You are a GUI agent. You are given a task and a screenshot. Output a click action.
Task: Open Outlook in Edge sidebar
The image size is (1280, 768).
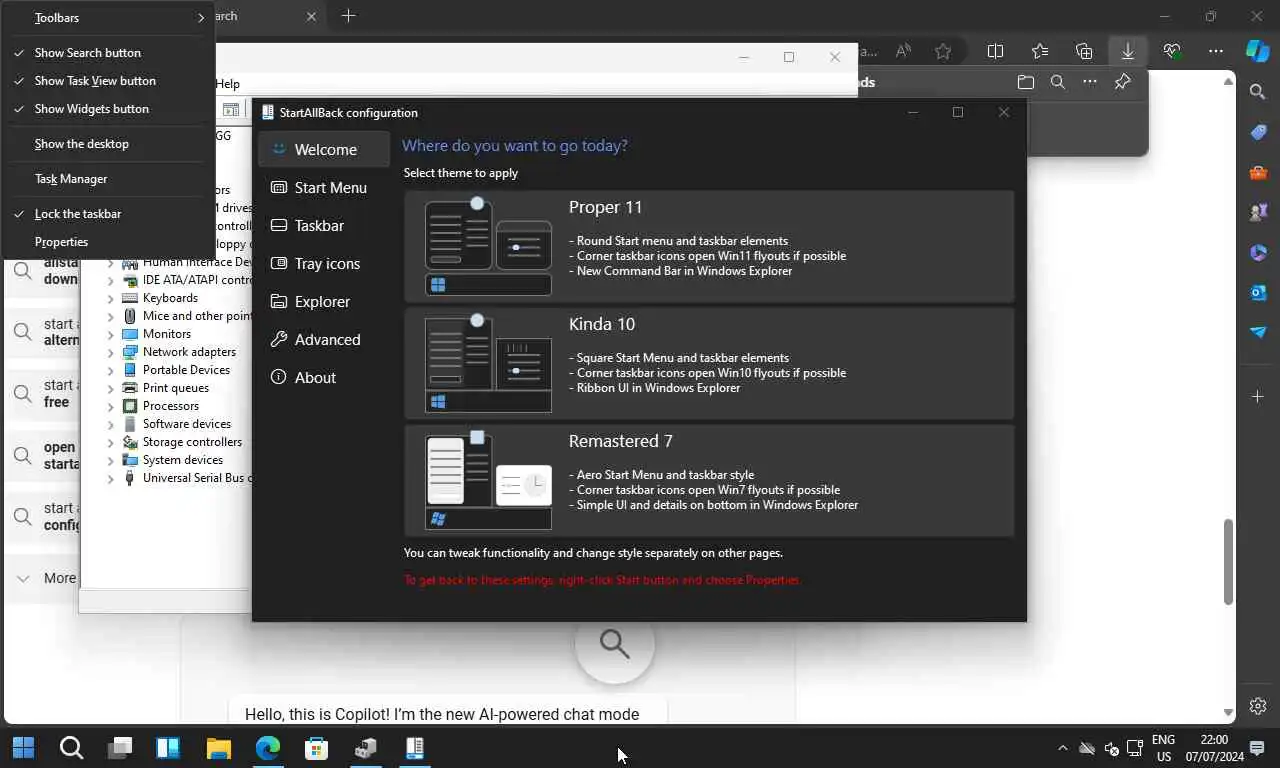(x=1258, y=292)
